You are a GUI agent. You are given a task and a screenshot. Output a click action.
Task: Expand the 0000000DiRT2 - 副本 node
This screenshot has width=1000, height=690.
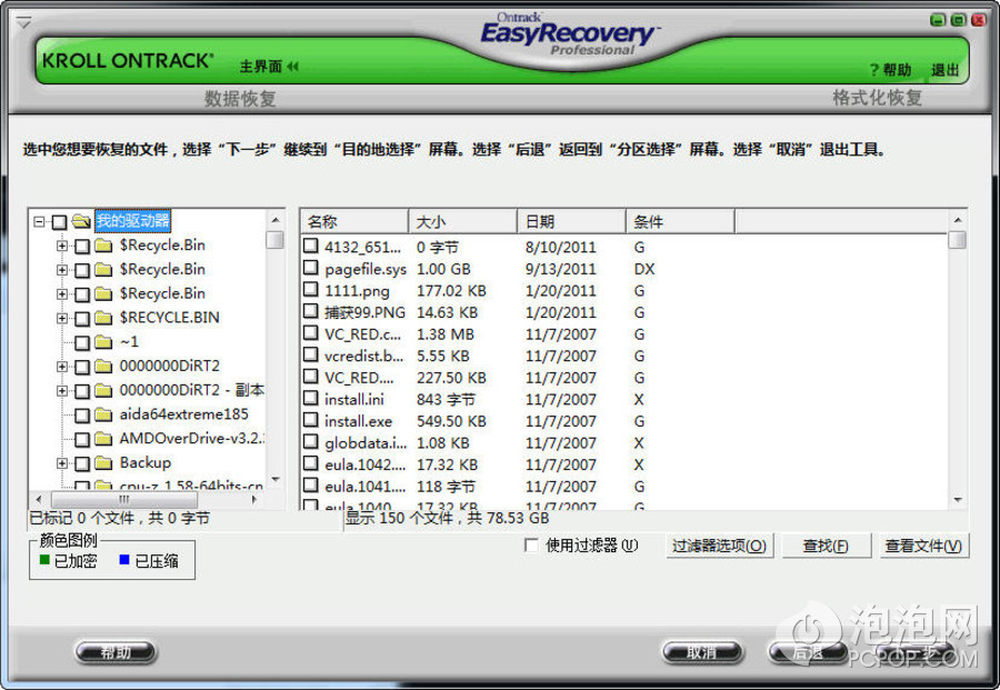(x=62, y=390)
